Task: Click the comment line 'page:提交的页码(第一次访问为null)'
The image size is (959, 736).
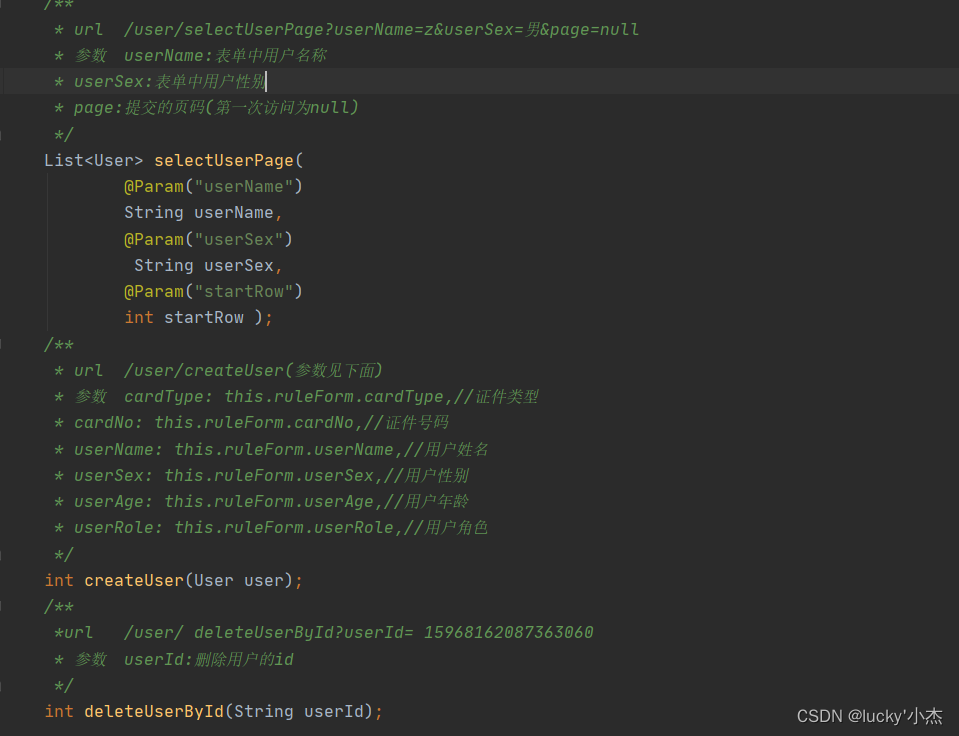Action: coord(206,108)
